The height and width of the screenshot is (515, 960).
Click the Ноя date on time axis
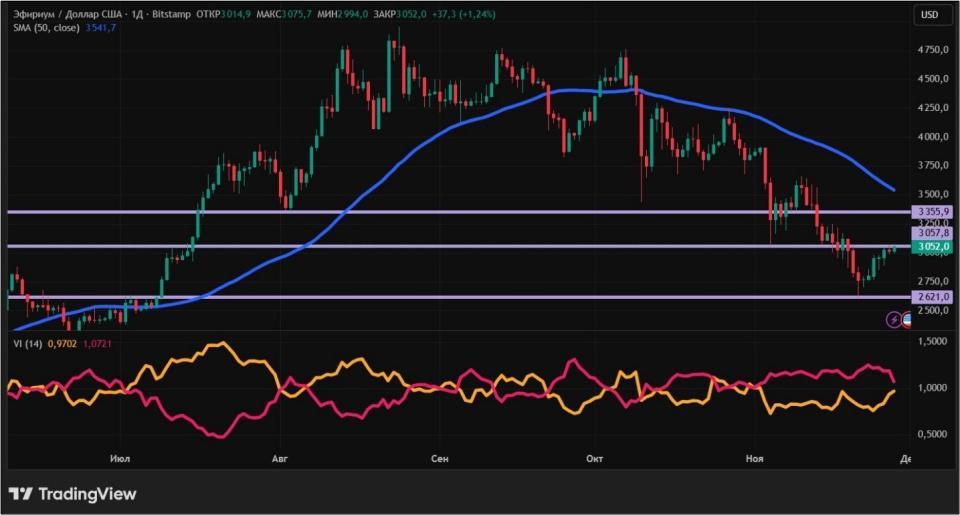click(x=755, y=459)
